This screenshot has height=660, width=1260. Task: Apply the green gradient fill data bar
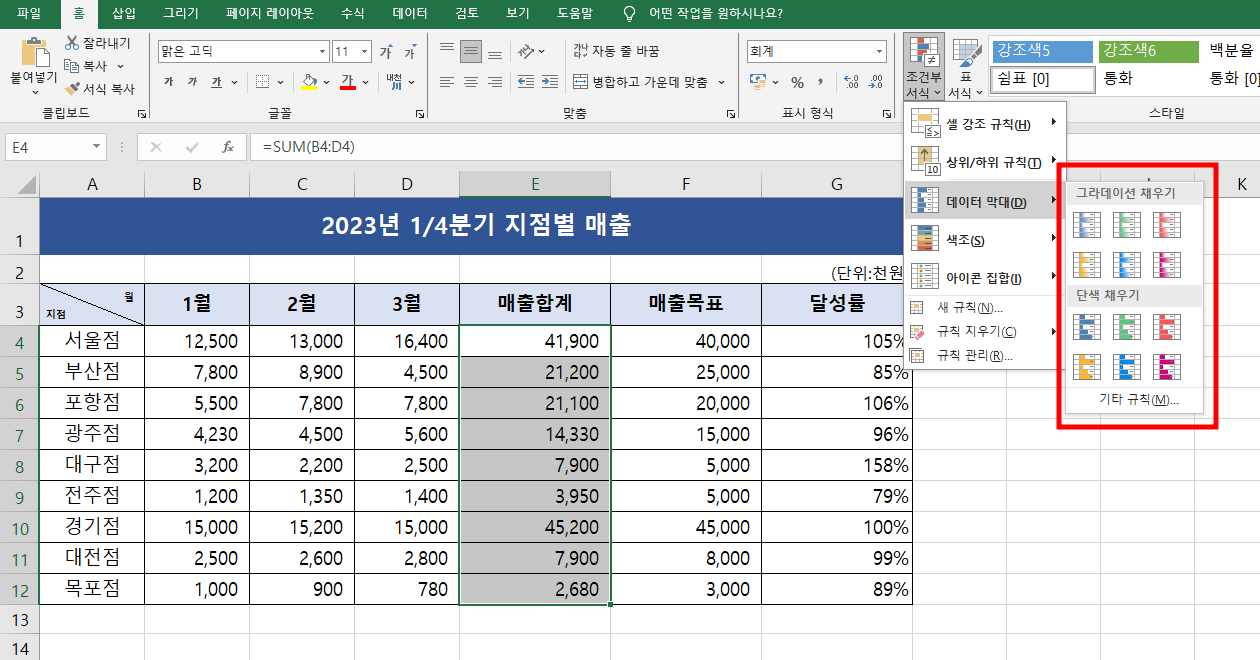1127,225
